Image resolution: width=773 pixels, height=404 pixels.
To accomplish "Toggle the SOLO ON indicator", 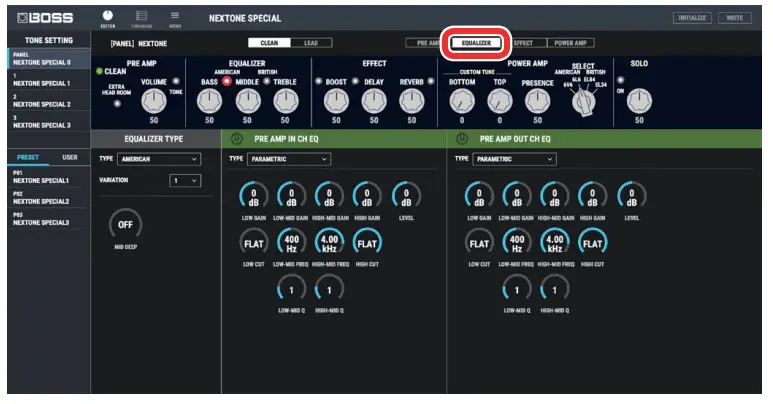I will 620,80.
